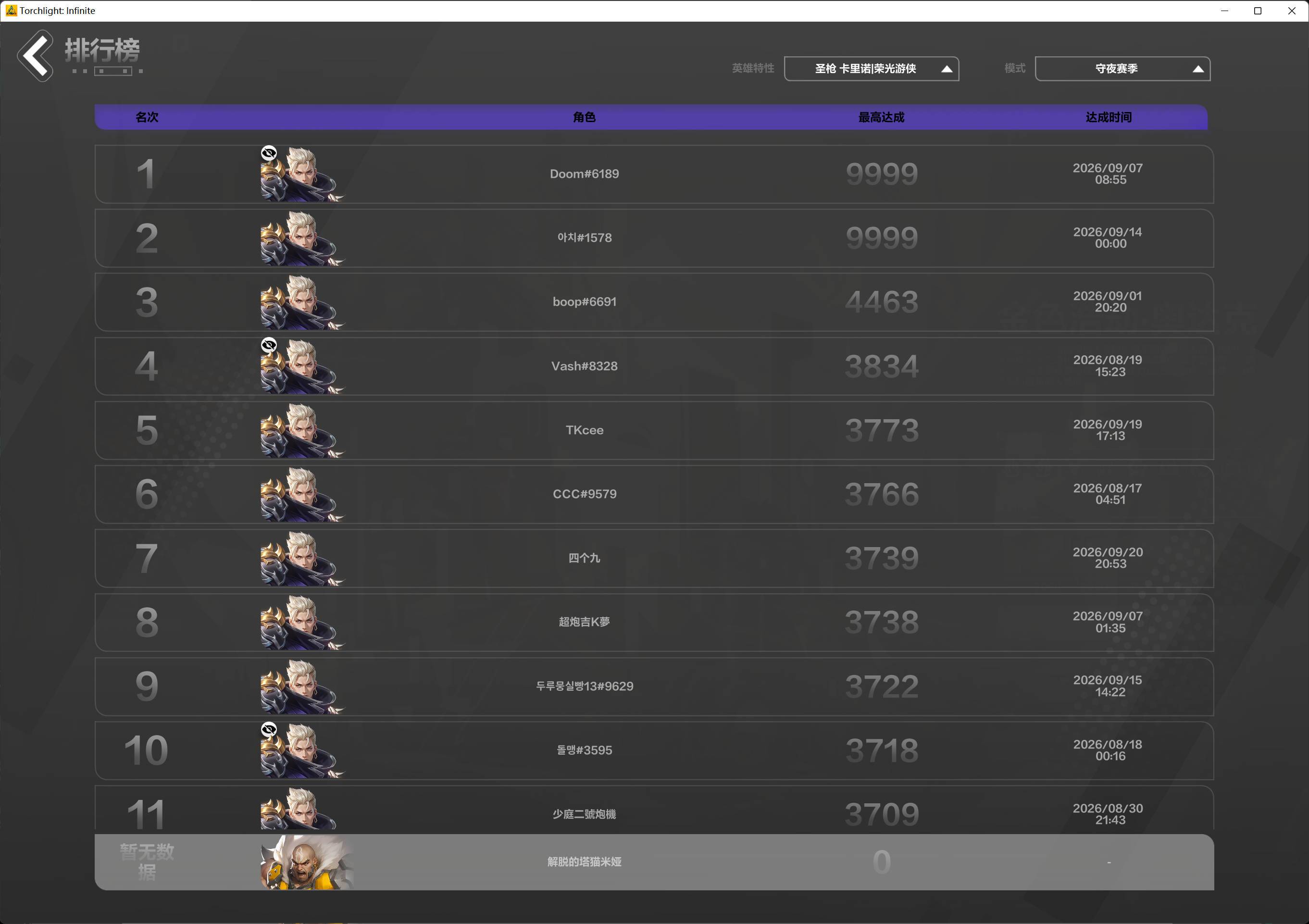Click the score 3718 in rank 10
The image size is (1309, 924).
(x=882, y=751)
